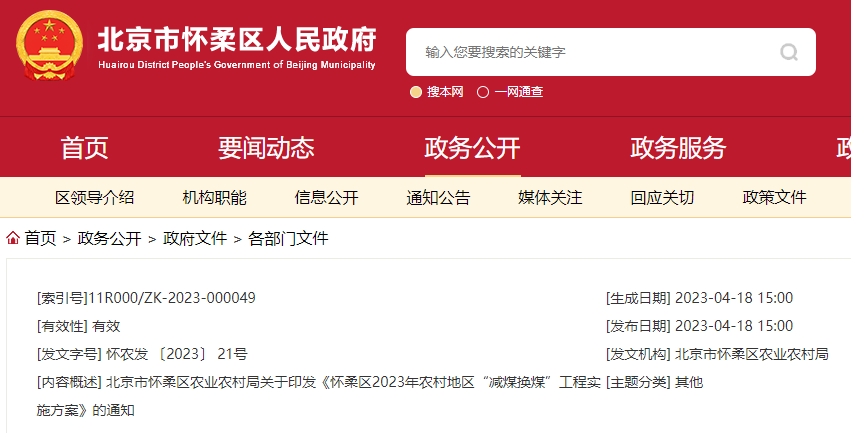This screenshot has height=433, width=851.
Task: Open the 首页 main navigation tab
Action: [84, 148]
